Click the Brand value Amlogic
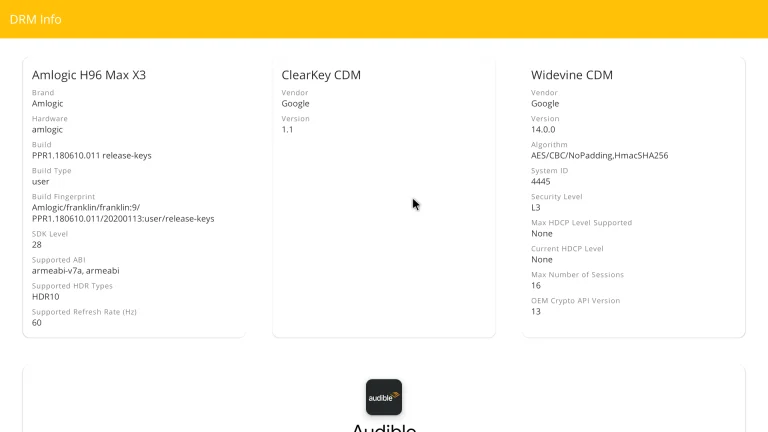768x432 pixels. [x=48, y=103]
